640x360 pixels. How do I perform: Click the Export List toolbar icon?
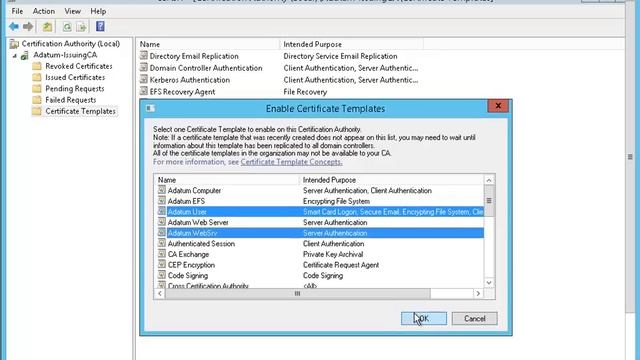point(81,27)
